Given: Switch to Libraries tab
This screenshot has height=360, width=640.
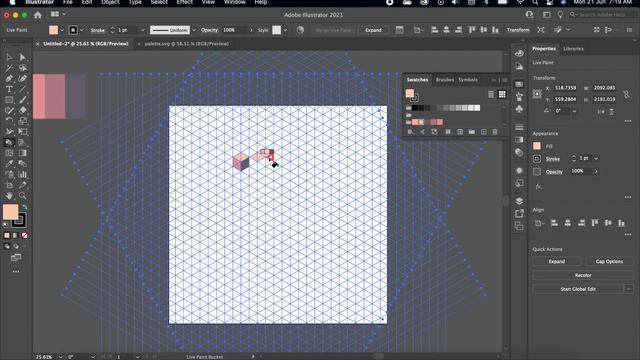Looking at the screenshot, I should (x=573, y=49).
